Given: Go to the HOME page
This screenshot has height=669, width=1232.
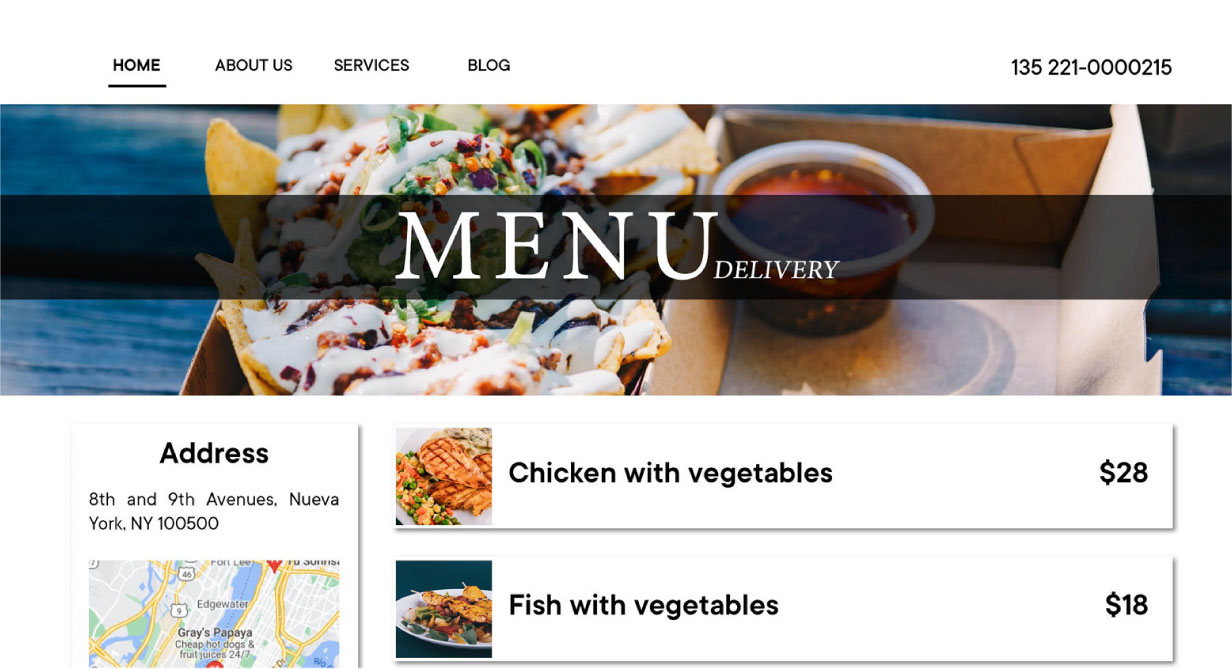Looking at the screenshot, I should [137, 66].
